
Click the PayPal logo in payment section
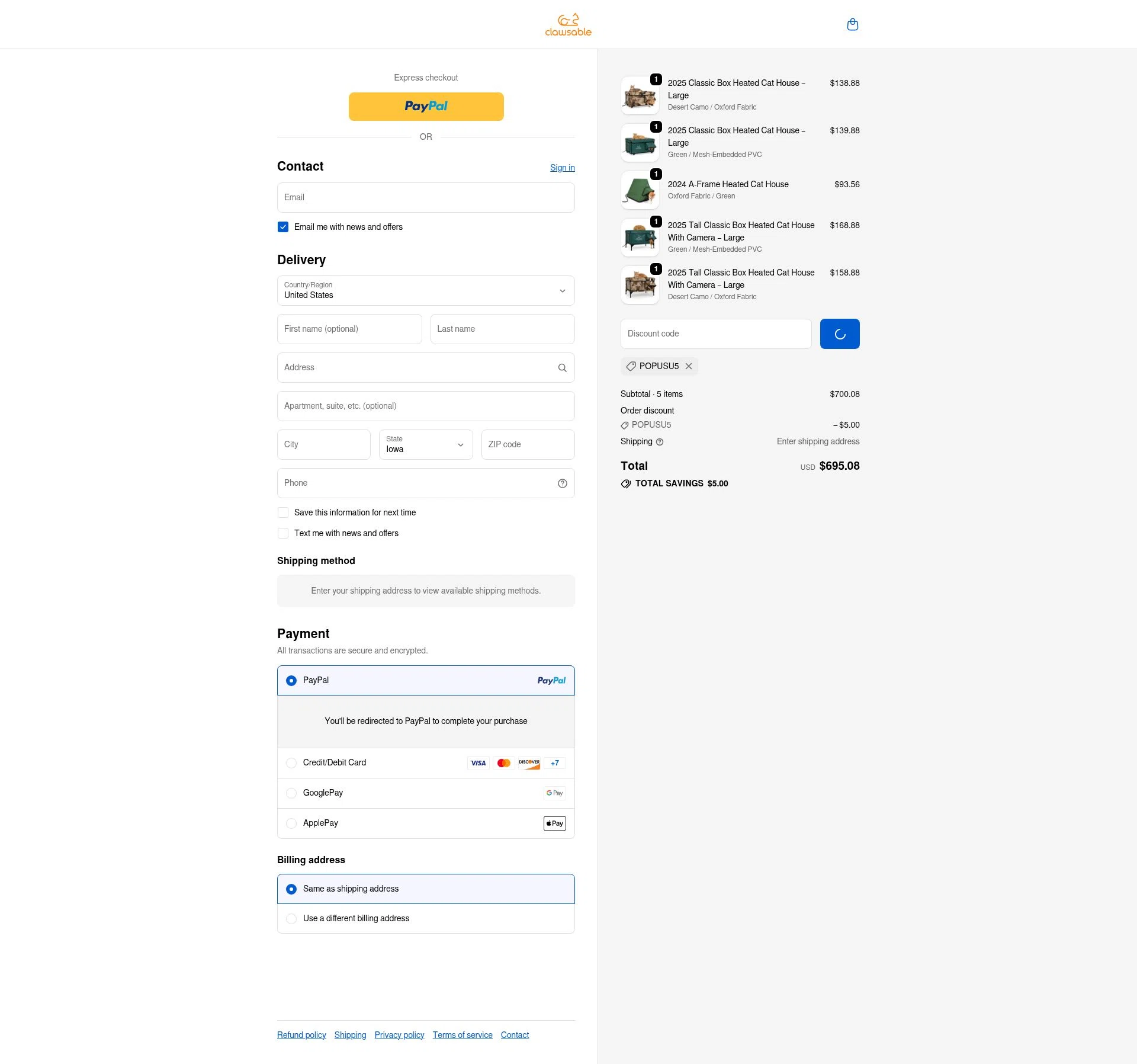[x=551, y=680]
